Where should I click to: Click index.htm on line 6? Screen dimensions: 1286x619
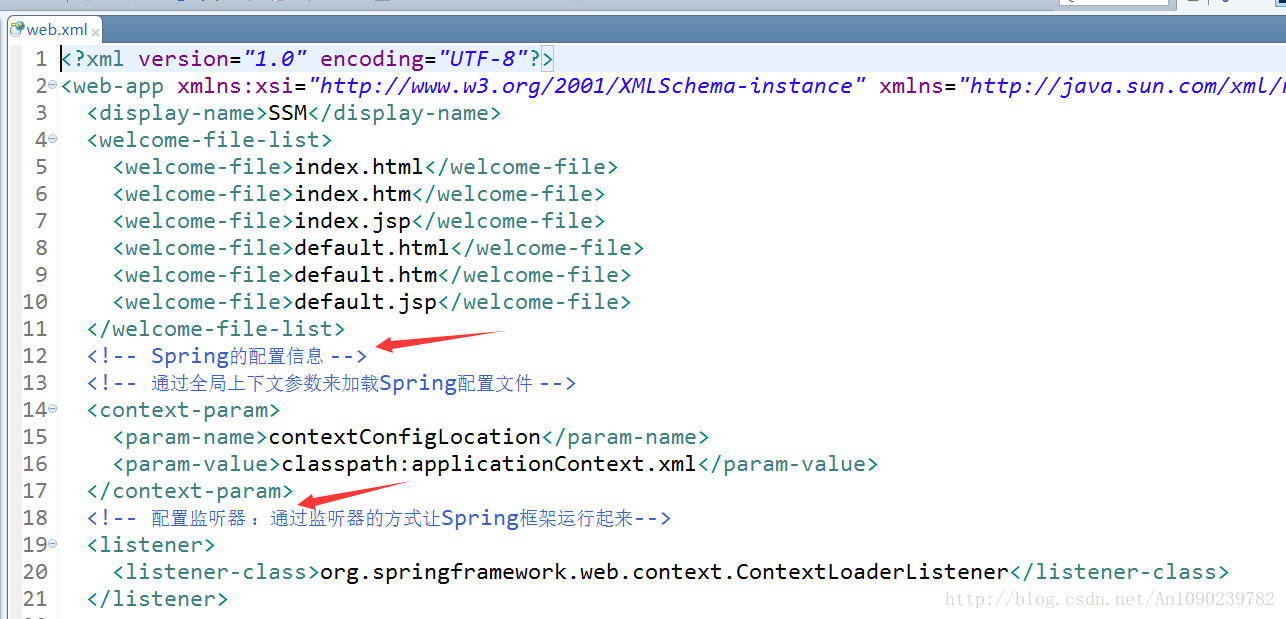[x=353, y=194]
